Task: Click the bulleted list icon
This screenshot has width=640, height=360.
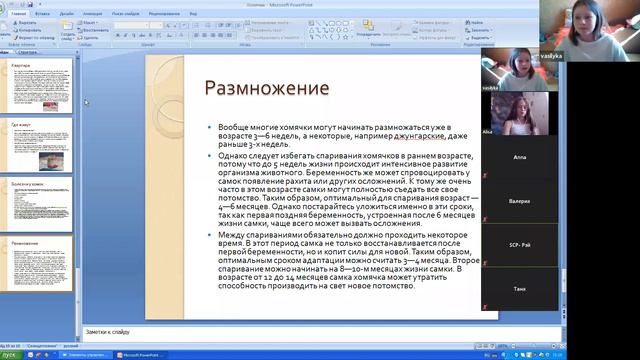Action: click(197, 25)
